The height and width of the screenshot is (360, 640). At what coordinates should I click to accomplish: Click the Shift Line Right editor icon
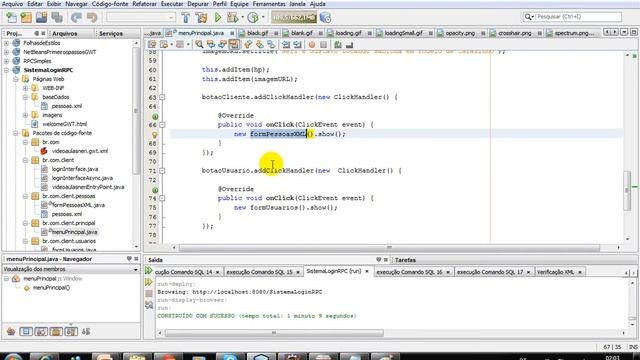298,44
